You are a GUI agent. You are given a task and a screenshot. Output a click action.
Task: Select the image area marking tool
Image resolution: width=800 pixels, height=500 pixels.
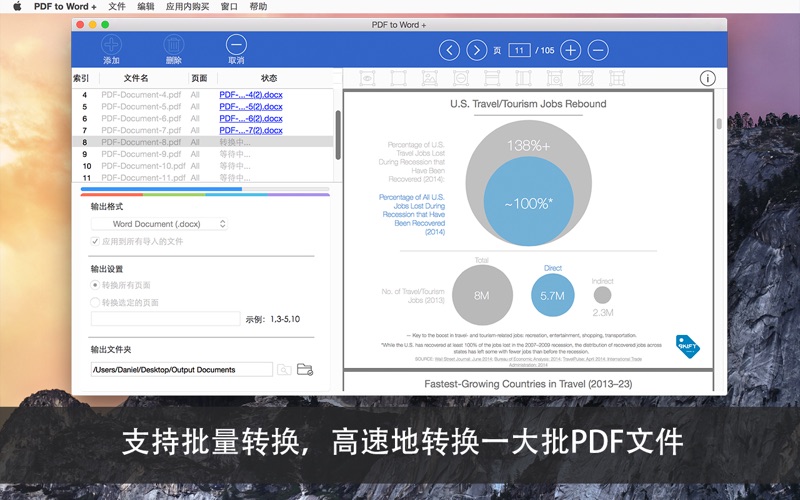point(430,78)
